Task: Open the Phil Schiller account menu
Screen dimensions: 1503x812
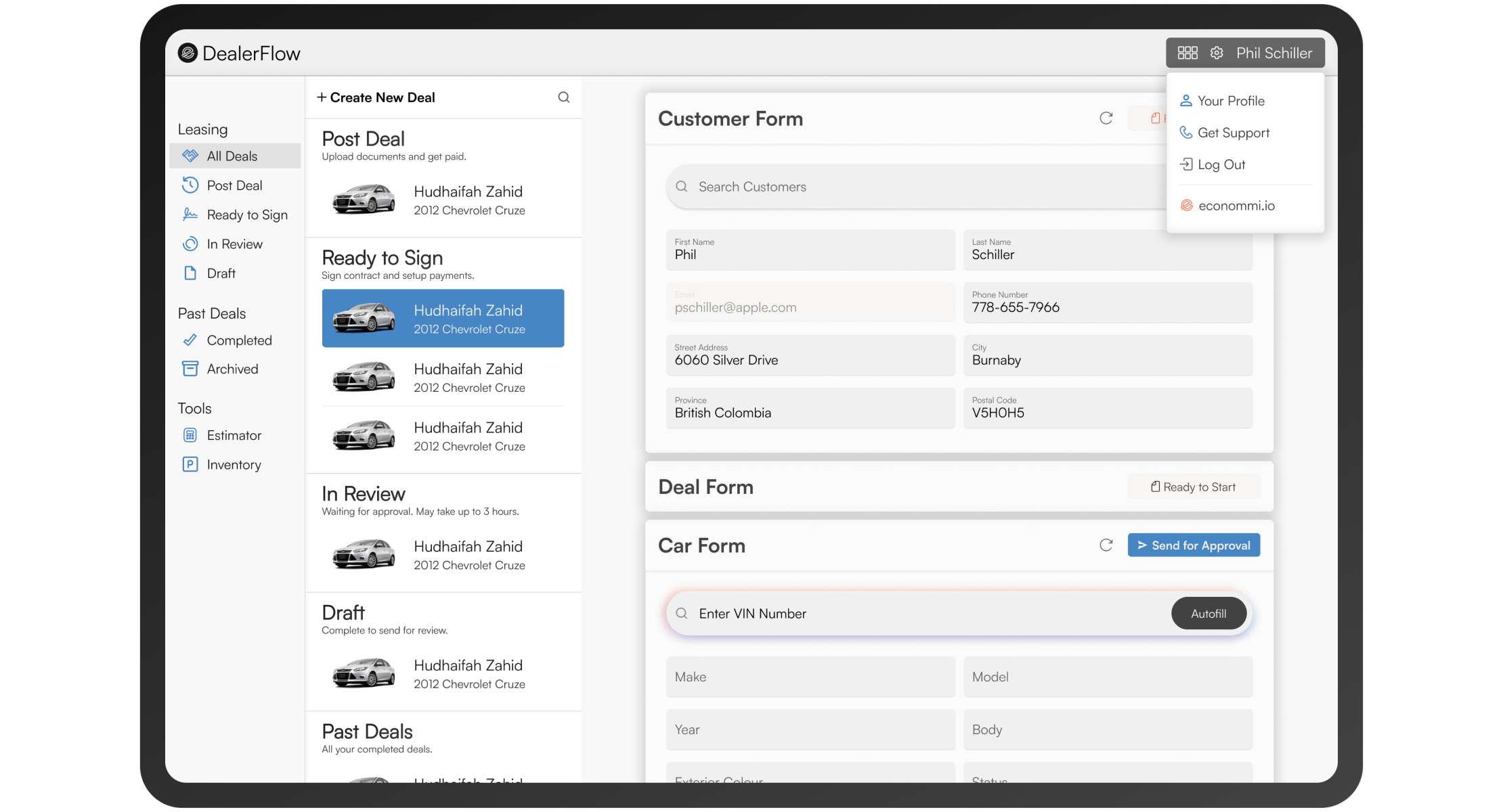Action: click(x=1273, y=52)
